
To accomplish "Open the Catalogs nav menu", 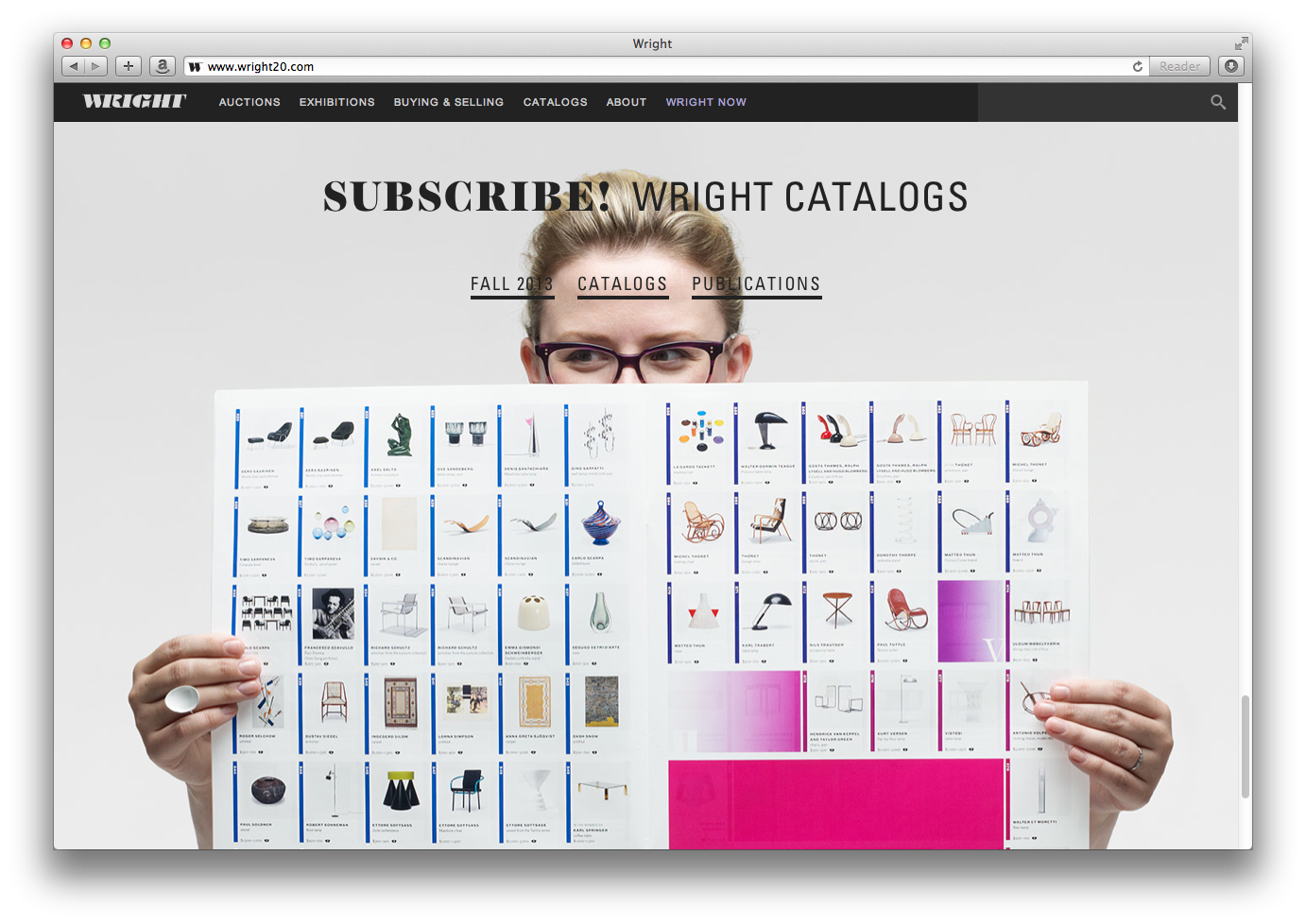I will tap(556, 102).
